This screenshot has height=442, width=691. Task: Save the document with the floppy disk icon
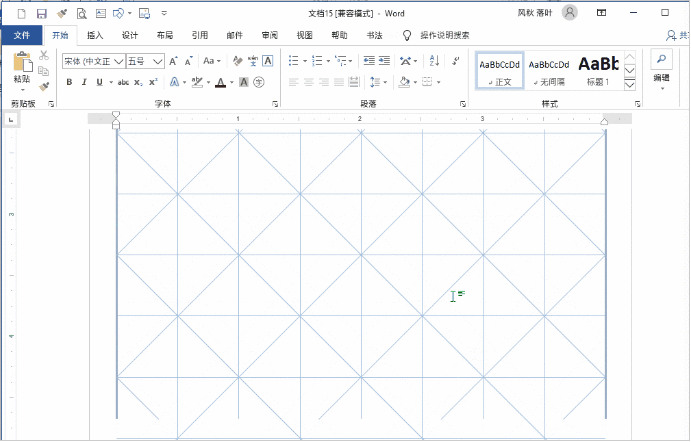tap(41, 14)
